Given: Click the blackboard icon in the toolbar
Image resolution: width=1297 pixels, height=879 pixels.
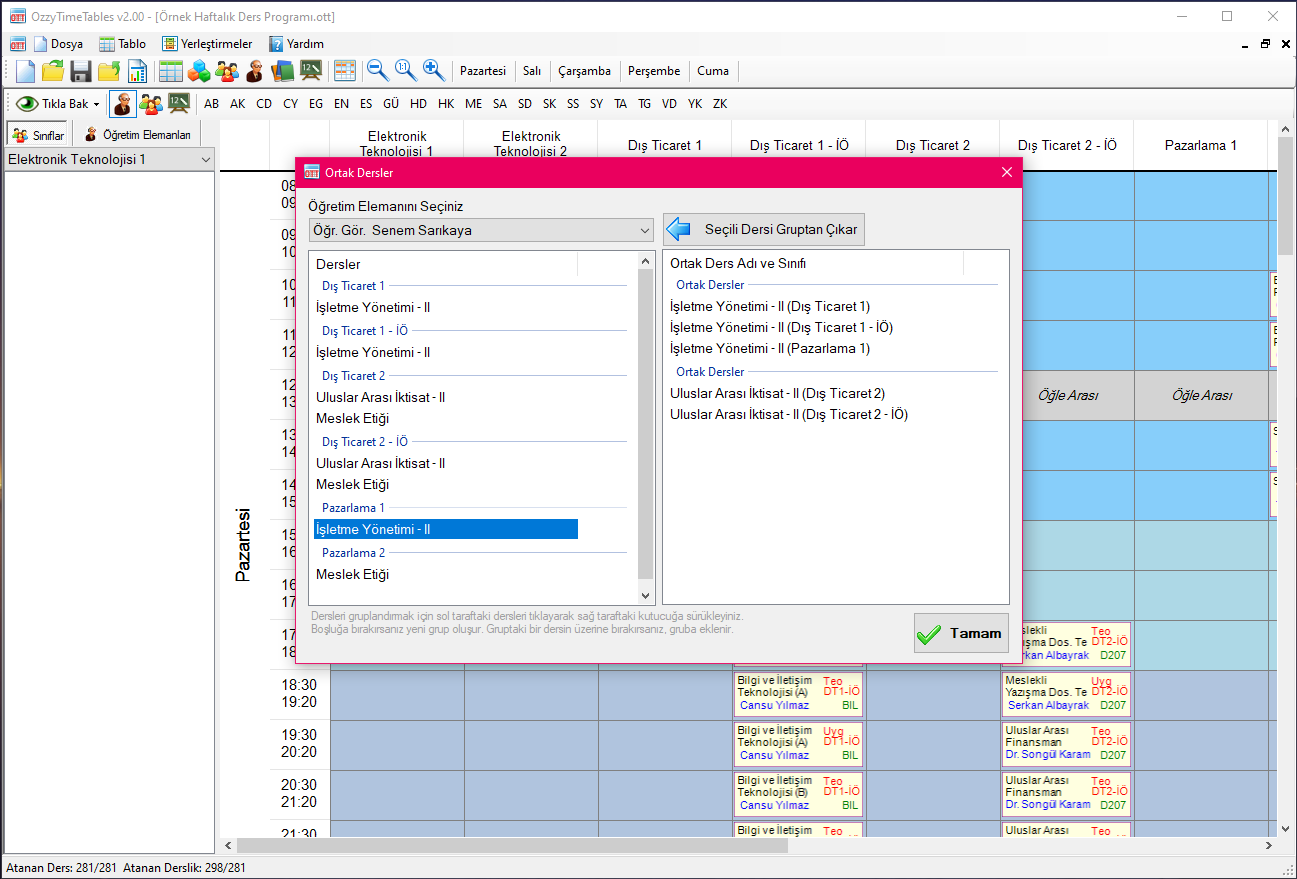Looking at the screenshot, I should pos(310,70).
